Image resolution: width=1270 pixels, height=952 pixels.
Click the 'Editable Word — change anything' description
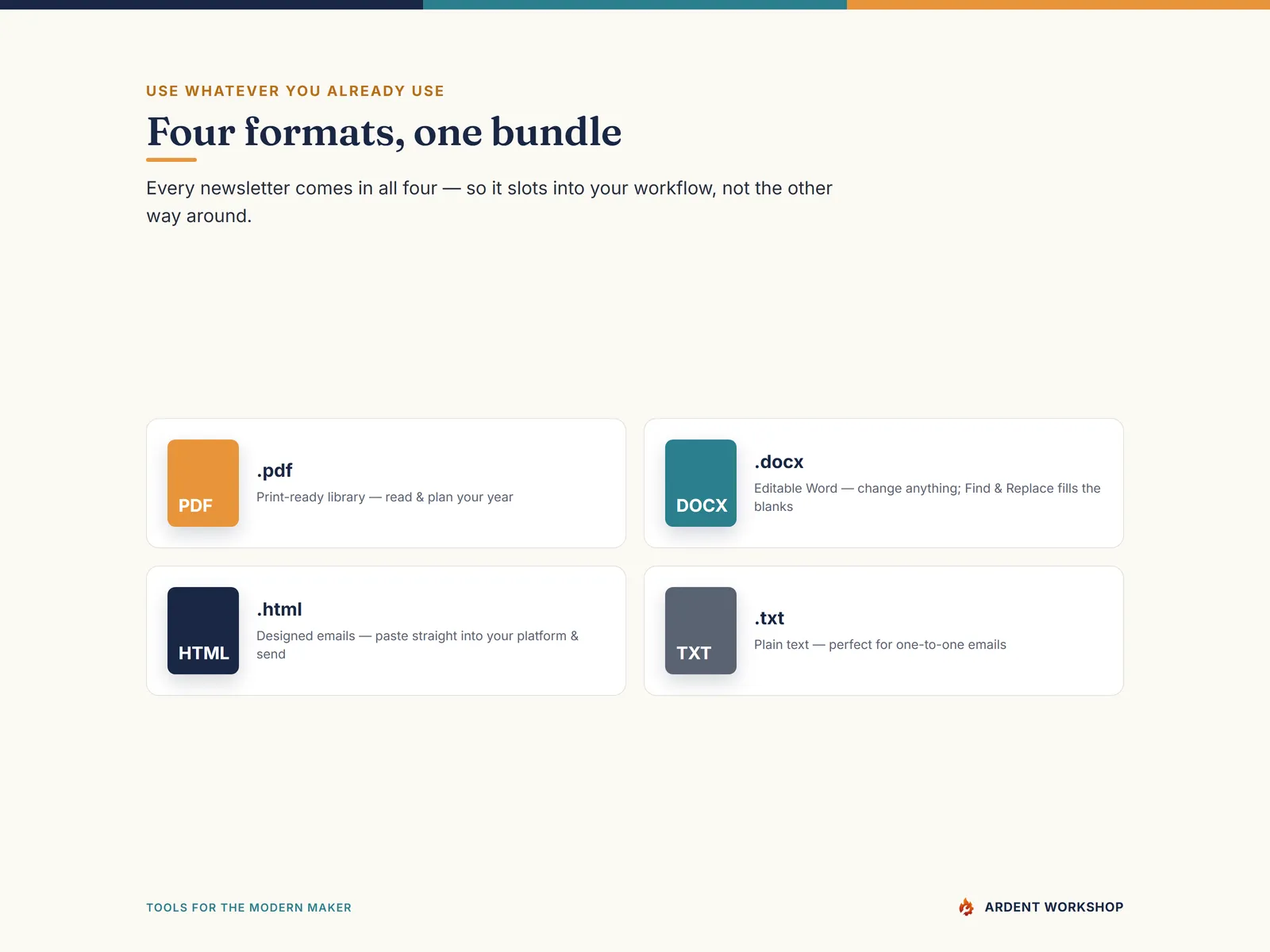click(x=927, y=497)
